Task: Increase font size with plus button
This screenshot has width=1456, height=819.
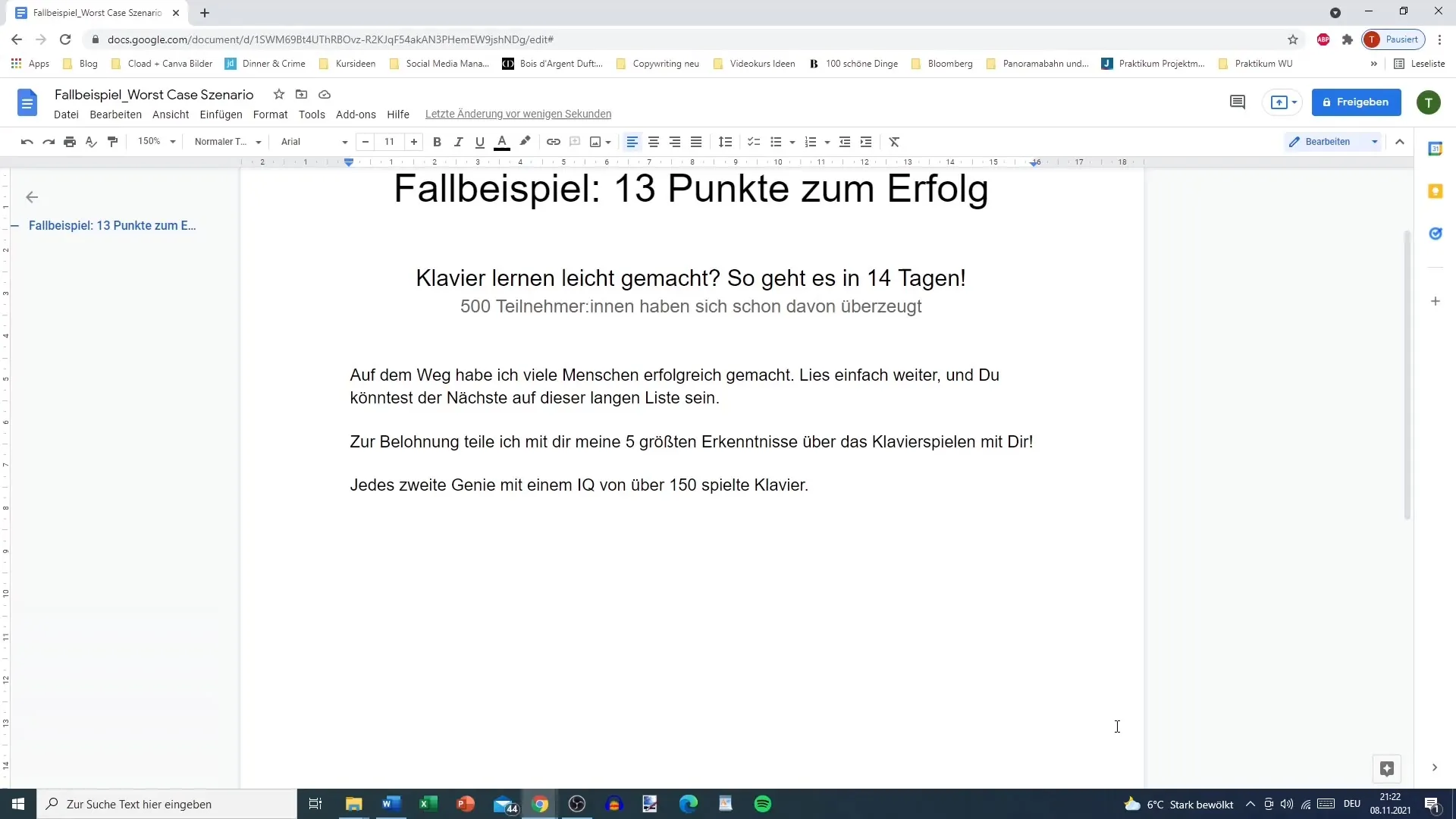Action: (x=414, y=142)
